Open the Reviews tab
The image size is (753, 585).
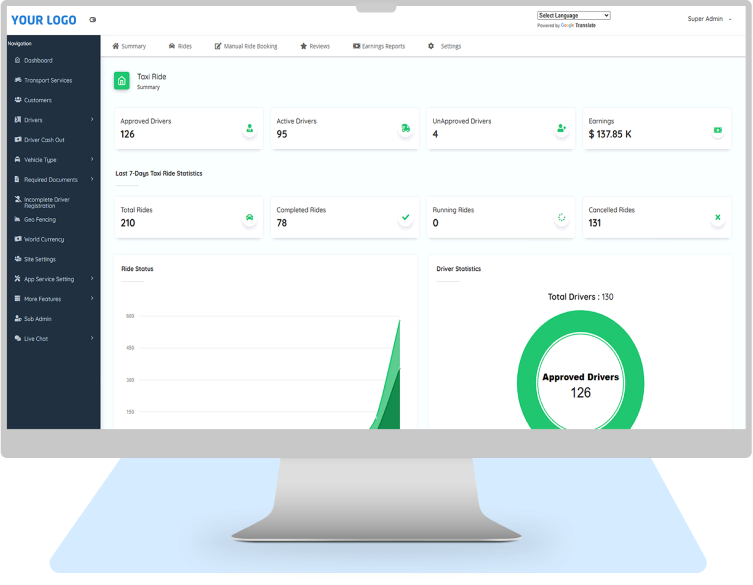click(x=315, y=46)
